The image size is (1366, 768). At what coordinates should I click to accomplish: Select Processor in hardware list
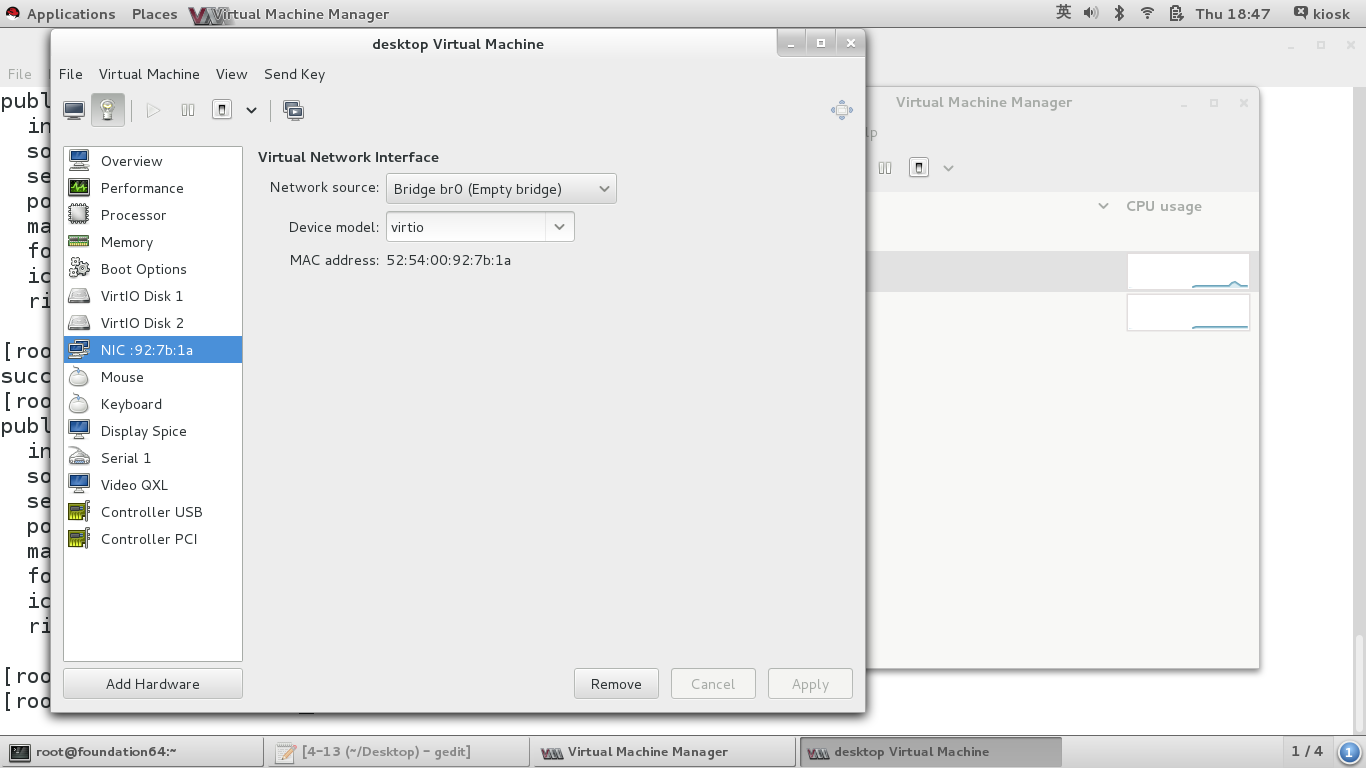(x=153, y=215)
